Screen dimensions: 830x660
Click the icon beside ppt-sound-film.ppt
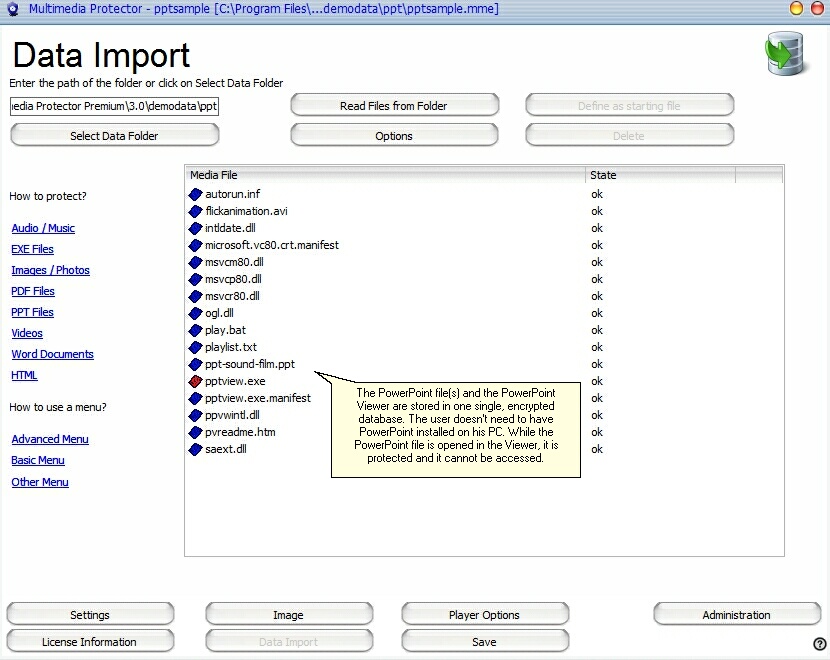pos(196,364)
